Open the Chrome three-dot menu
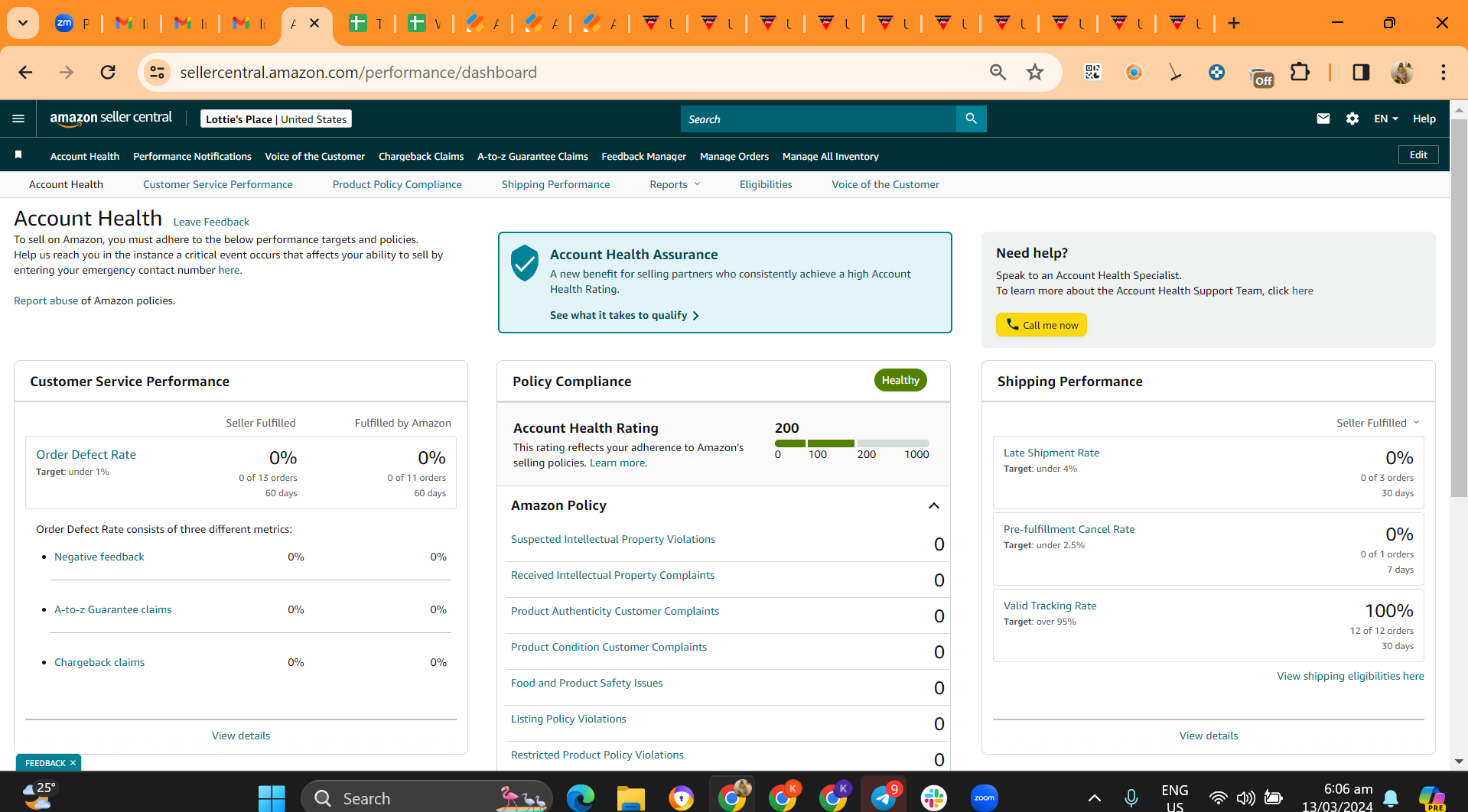The height and width of the screenshot is (812, 1468). [x=1443, y=72]
